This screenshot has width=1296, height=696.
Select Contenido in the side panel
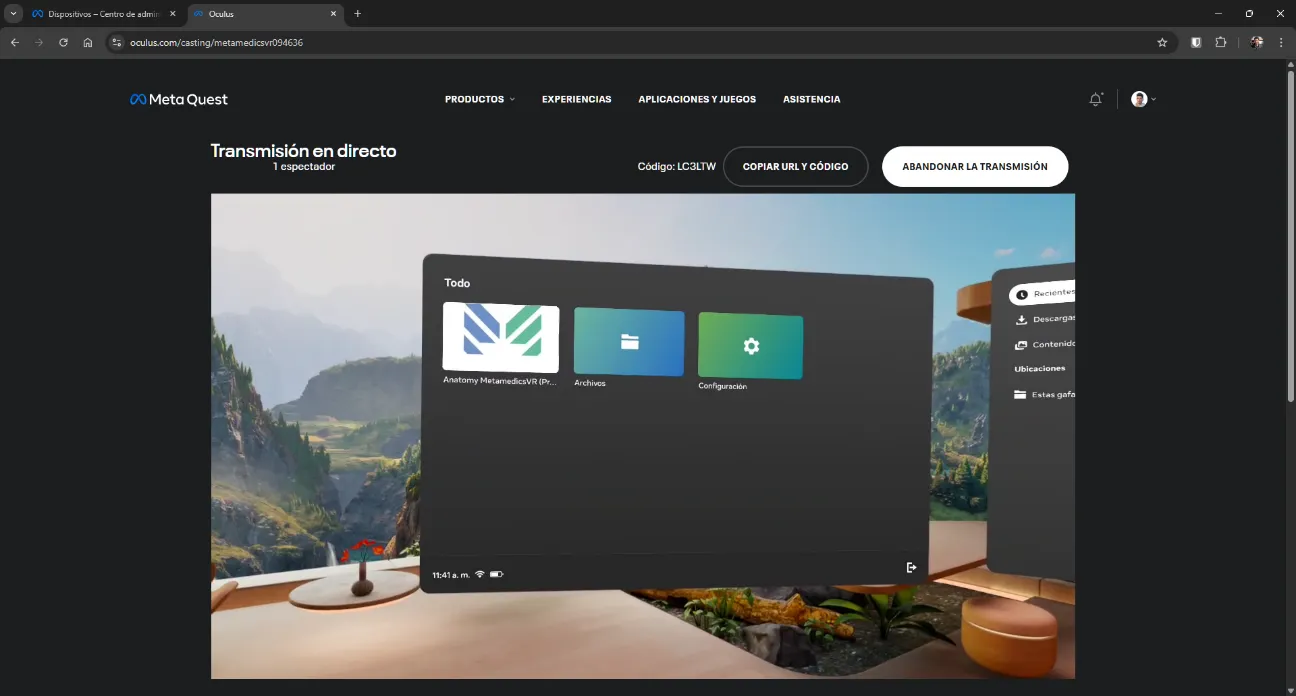pyautogui.click(x=1045, y=344)
